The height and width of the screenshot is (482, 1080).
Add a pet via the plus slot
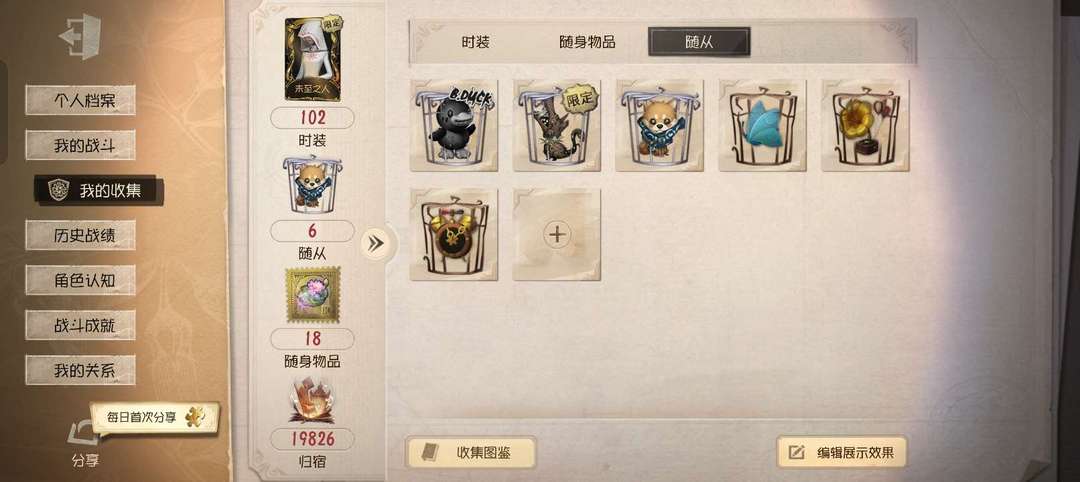(557, 235)
